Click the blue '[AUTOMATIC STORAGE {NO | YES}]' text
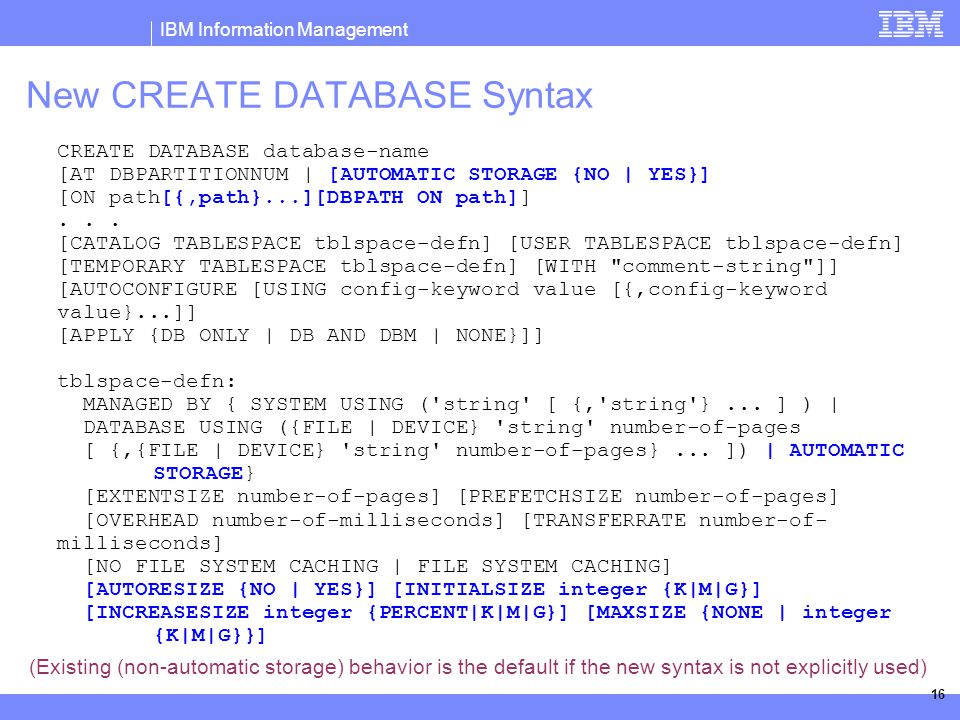This screenshot has height=720, width=960. [x=519, y=174]
